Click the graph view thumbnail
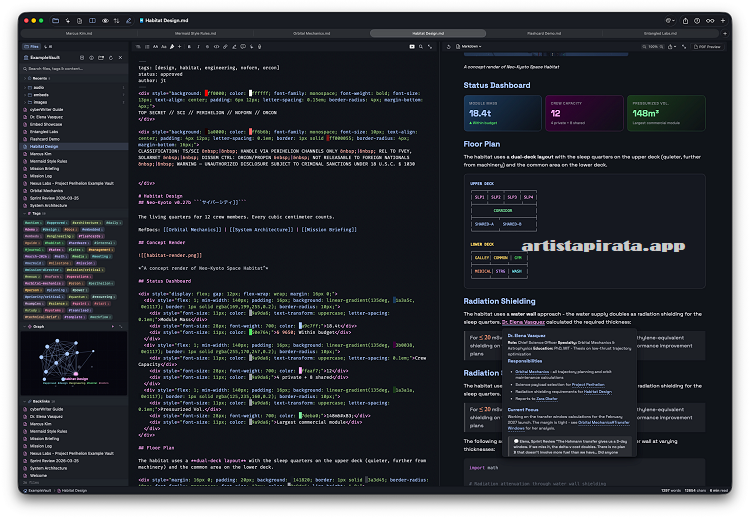The height and width of the screenshot is (518, 750). pyautogui.click(x=74, y=364)
